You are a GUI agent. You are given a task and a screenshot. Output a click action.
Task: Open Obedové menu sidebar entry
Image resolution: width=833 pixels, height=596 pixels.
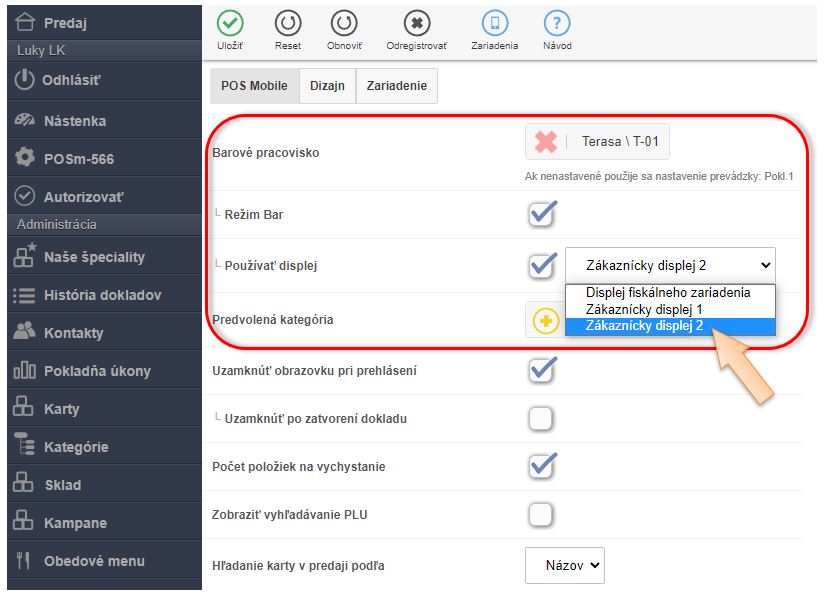105,560
